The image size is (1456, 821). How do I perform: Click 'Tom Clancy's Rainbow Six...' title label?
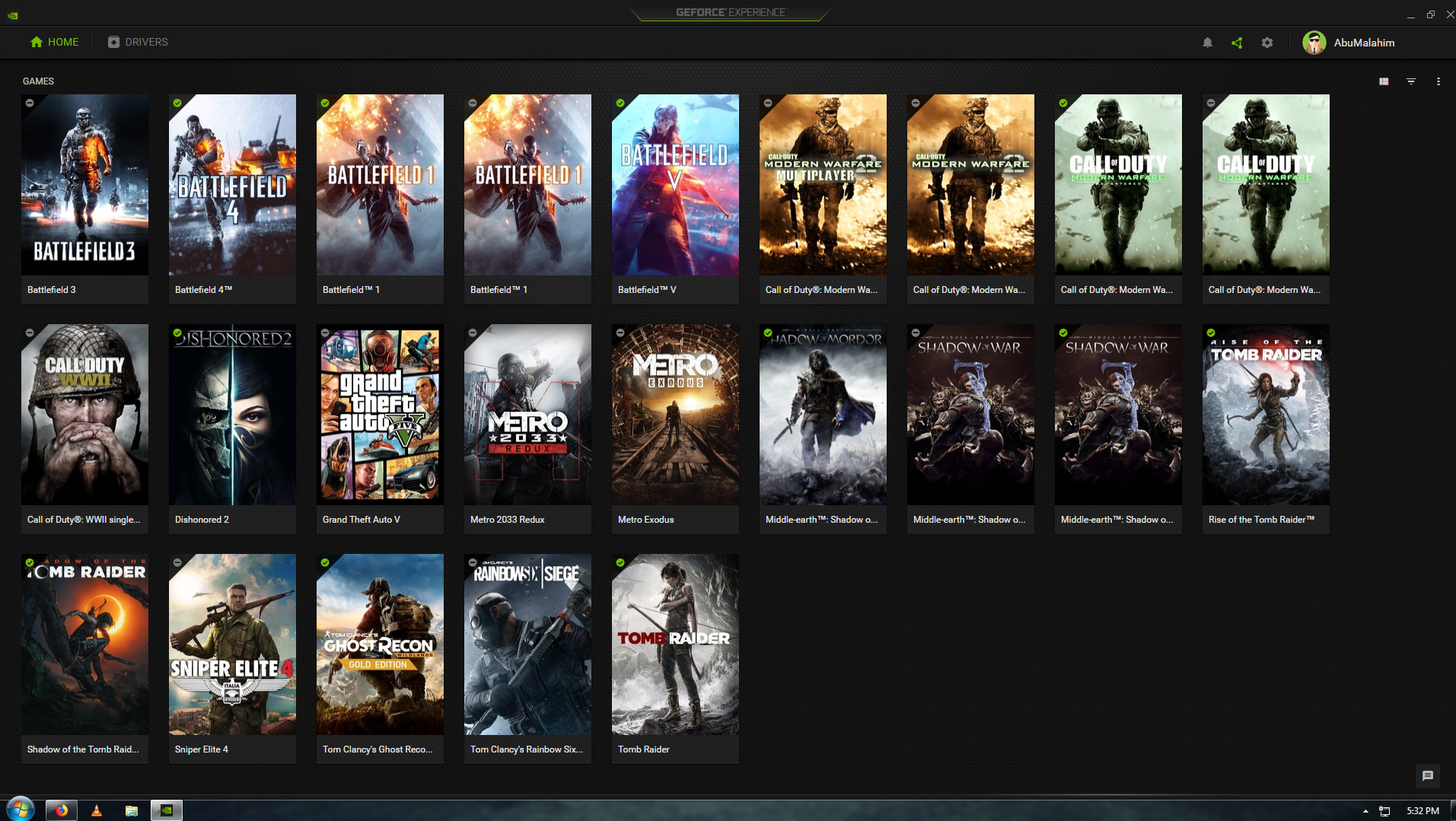point(527,749)
